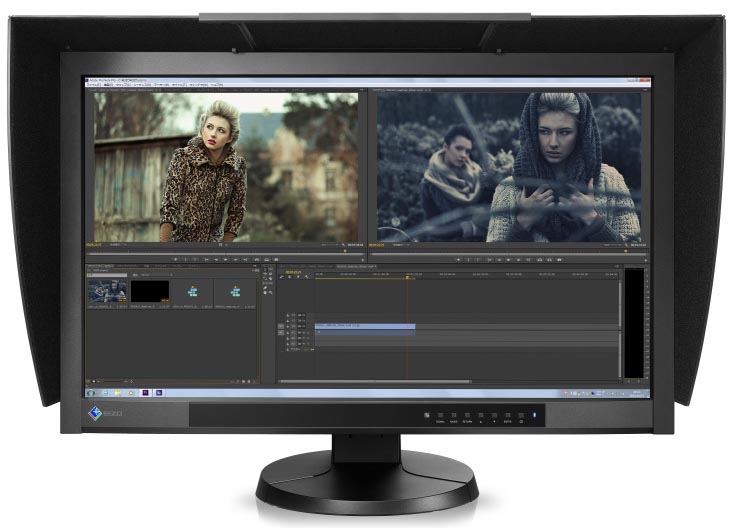
Task: Choose the Rolling Edit tool
Action: pyautogui.click(x=270, y=274)
